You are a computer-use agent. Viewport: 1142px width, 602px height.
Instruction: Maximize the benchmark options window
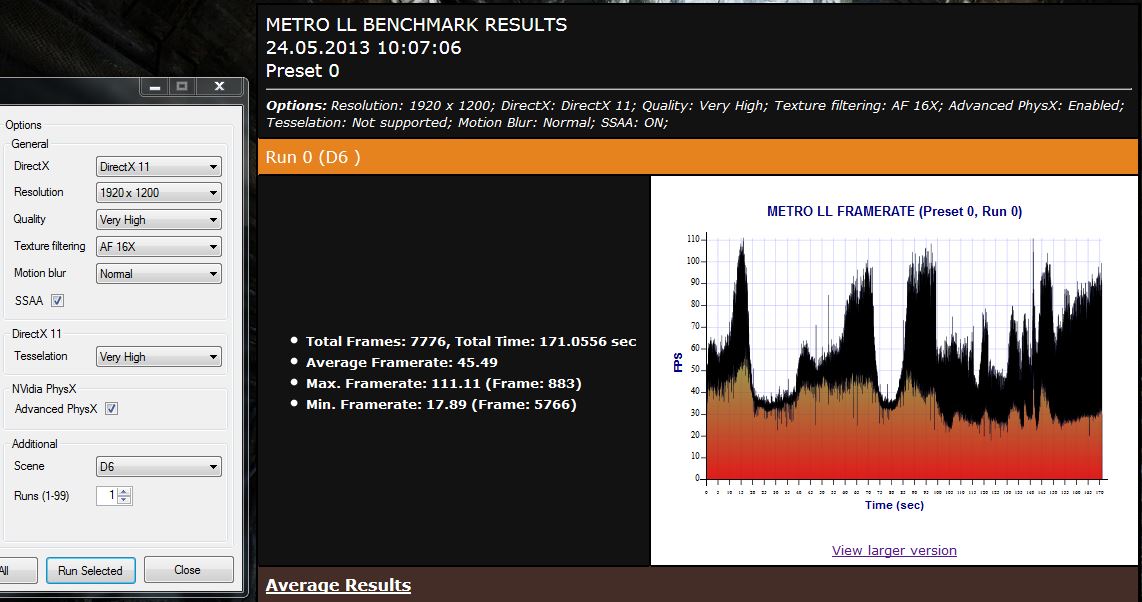point(182,87)
